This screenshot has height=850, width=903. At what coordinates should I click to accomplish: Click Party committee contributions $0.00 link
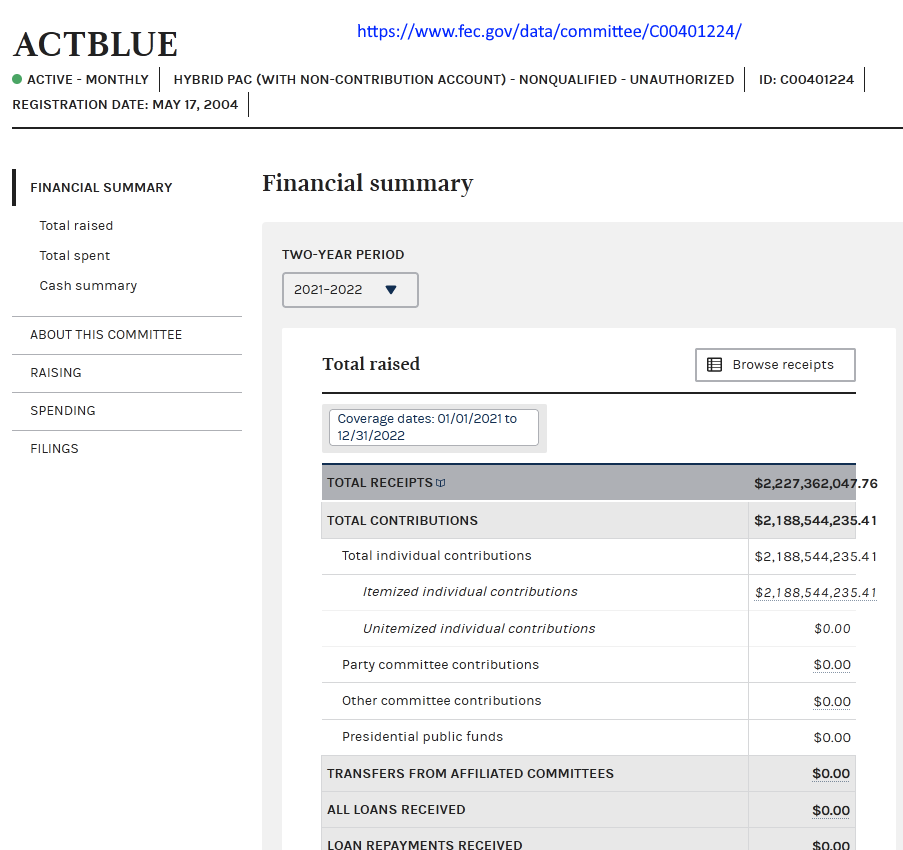[x=832, y=665]
